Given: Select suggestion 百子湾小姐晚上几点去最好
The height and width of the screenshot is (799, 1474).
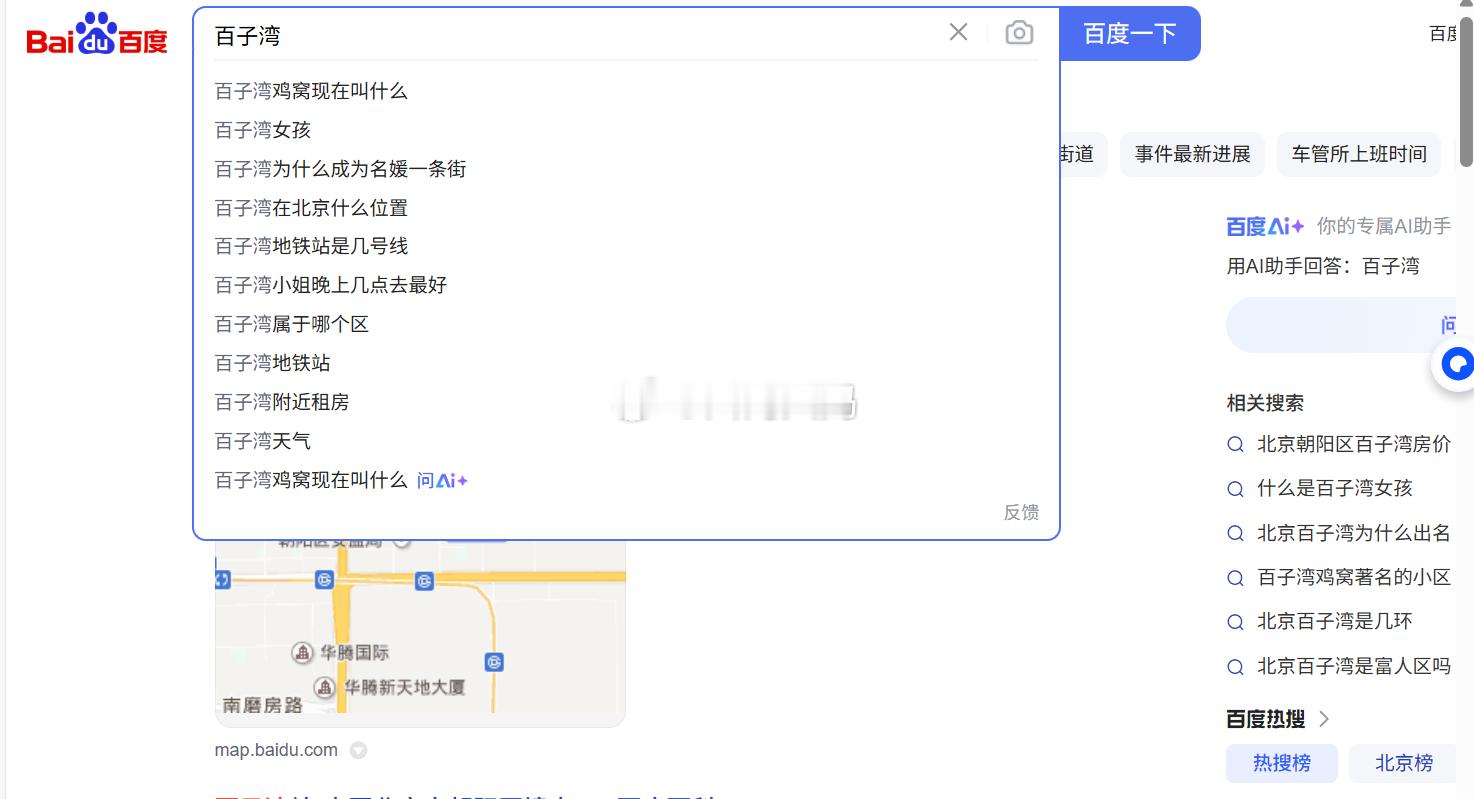Looking at the screenshot, I should pyautogui.click(x=331, y=285).
